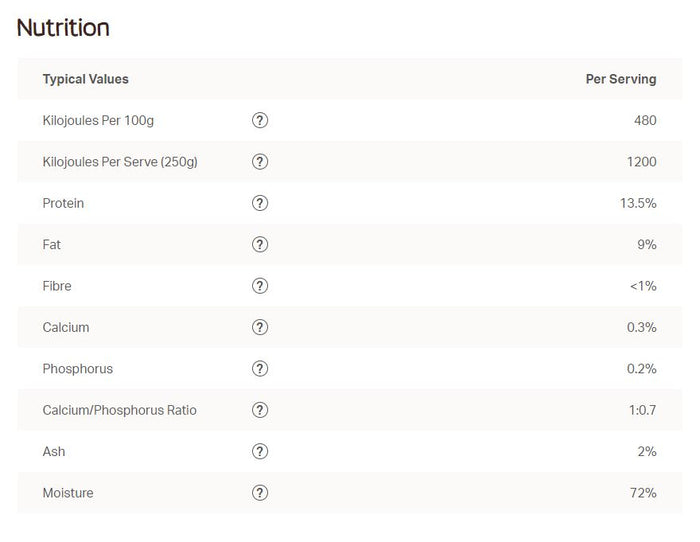700x542 pixels.
Task: Select the Kilojoules Per 100g label
Action: pyautogui.click(x=98, y=121)
